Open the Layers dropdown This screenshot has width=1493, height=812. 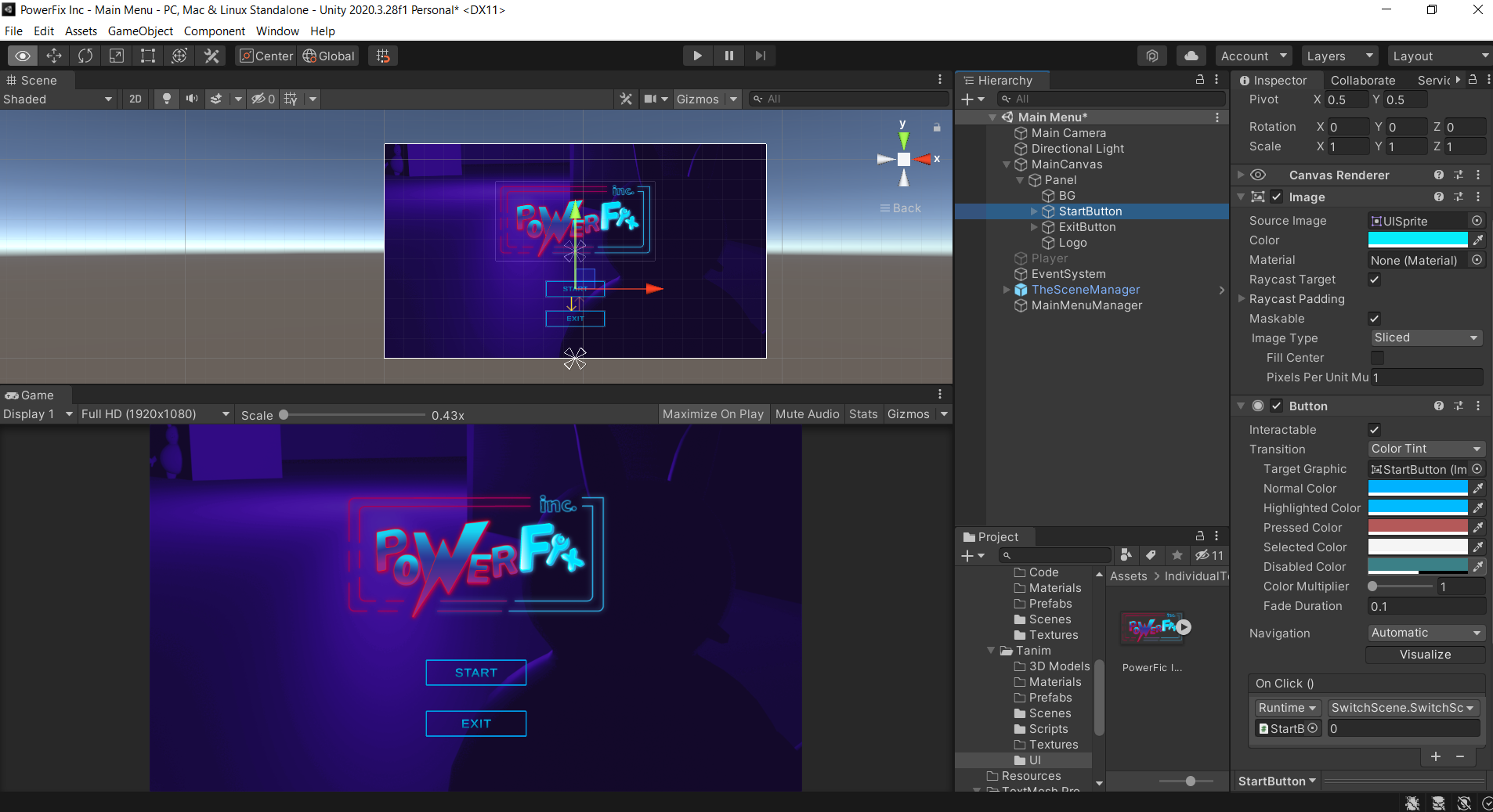point(1339,56)
